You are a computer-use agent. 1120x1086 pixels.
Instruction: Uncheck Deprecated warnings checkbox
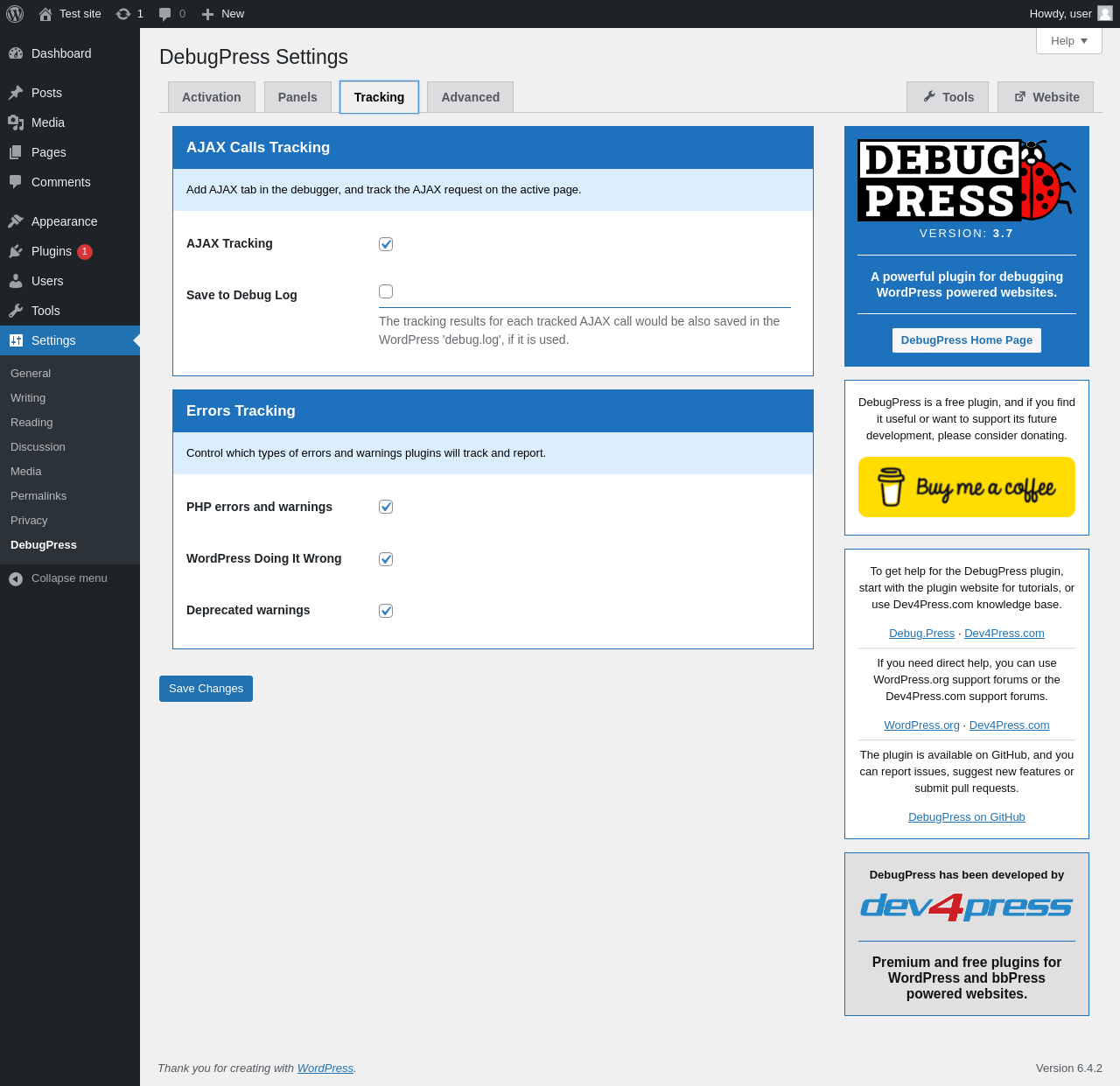(x=386, y=611)
